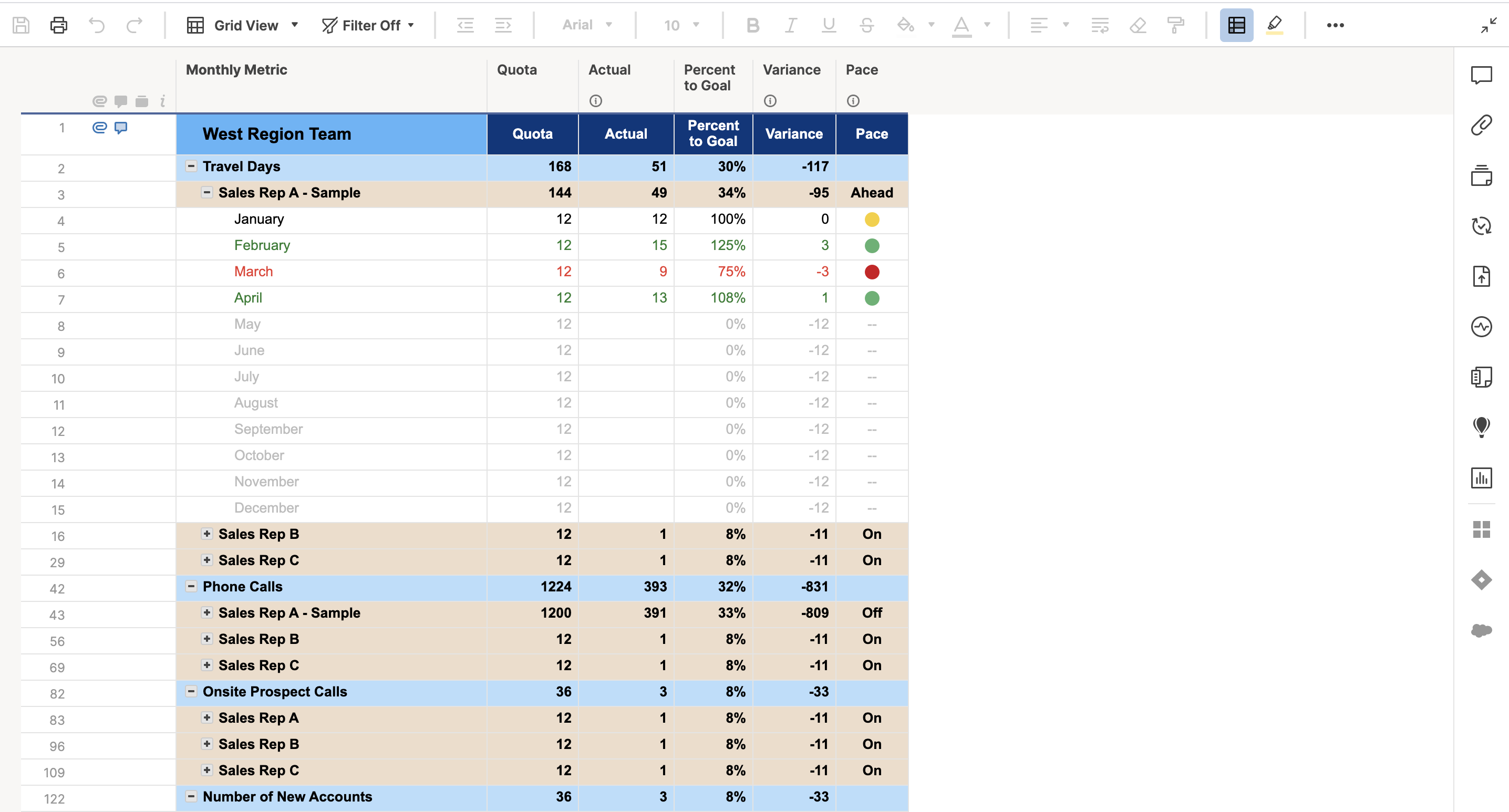The width and height of the screenshot is (1509, 812).
Task: Click the Clear Formatting eraser icon
Action: [x=1138, y=25]
